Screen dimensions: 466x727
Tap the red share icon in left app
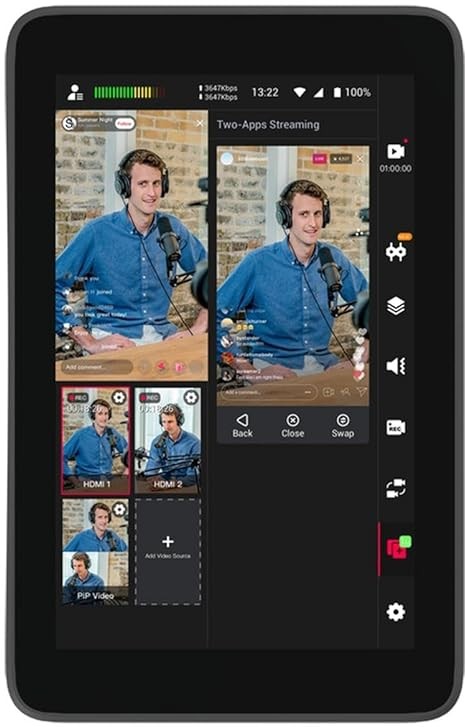point(161,367)
